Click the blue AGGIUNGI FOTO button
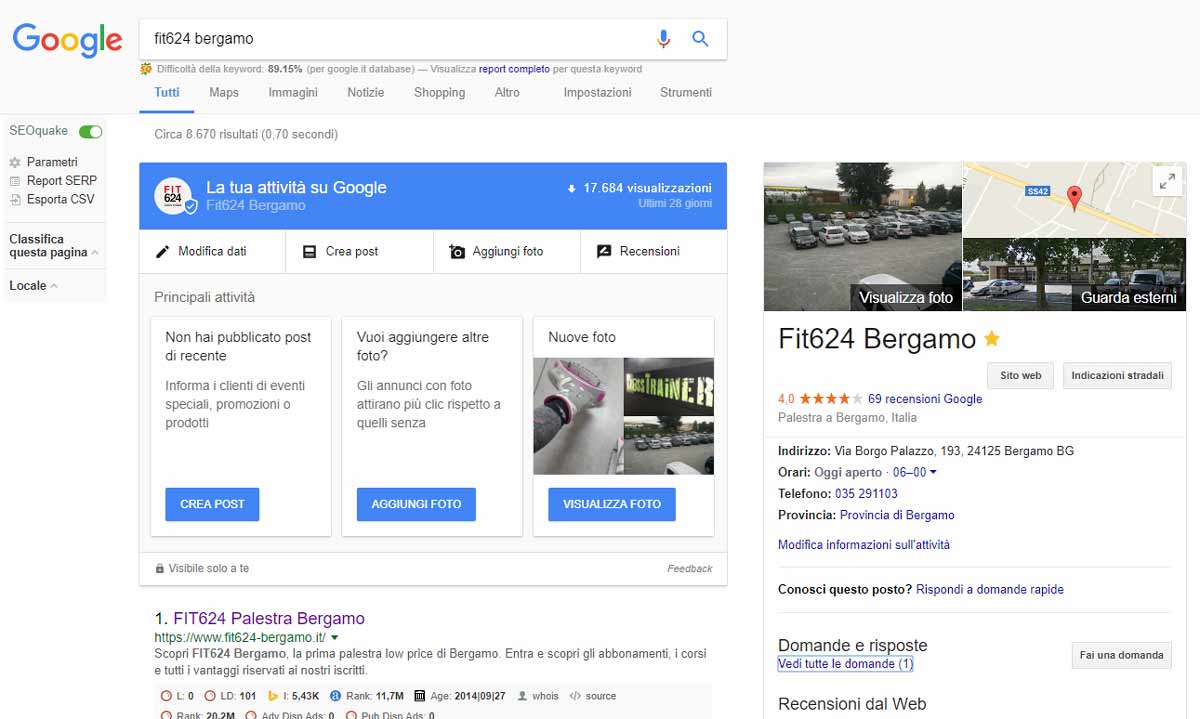Screen dimensions: 1200x719 [x=416, y=504]
